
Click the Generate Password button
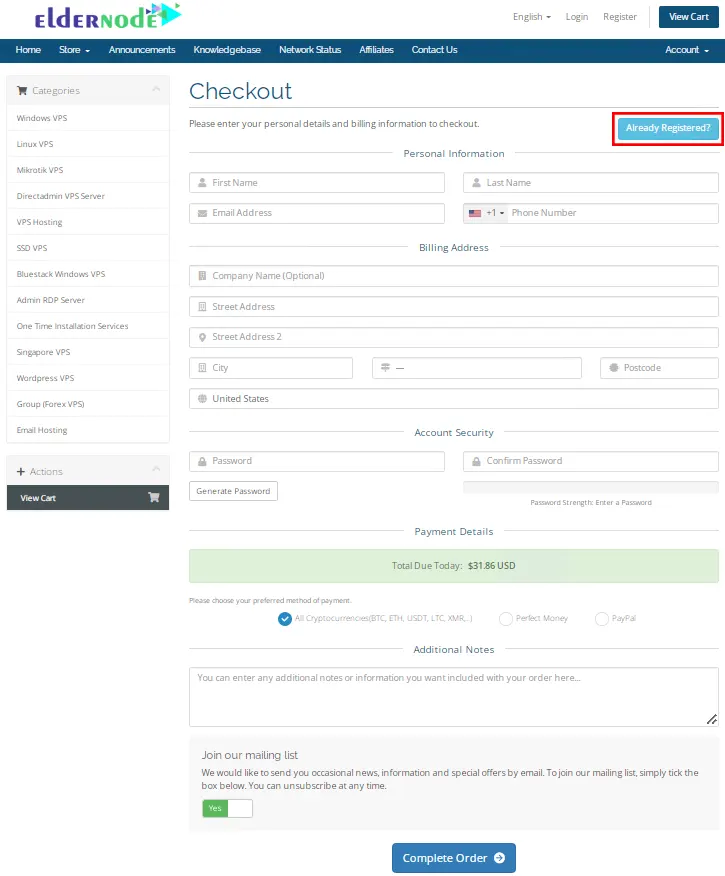point(233,491)
